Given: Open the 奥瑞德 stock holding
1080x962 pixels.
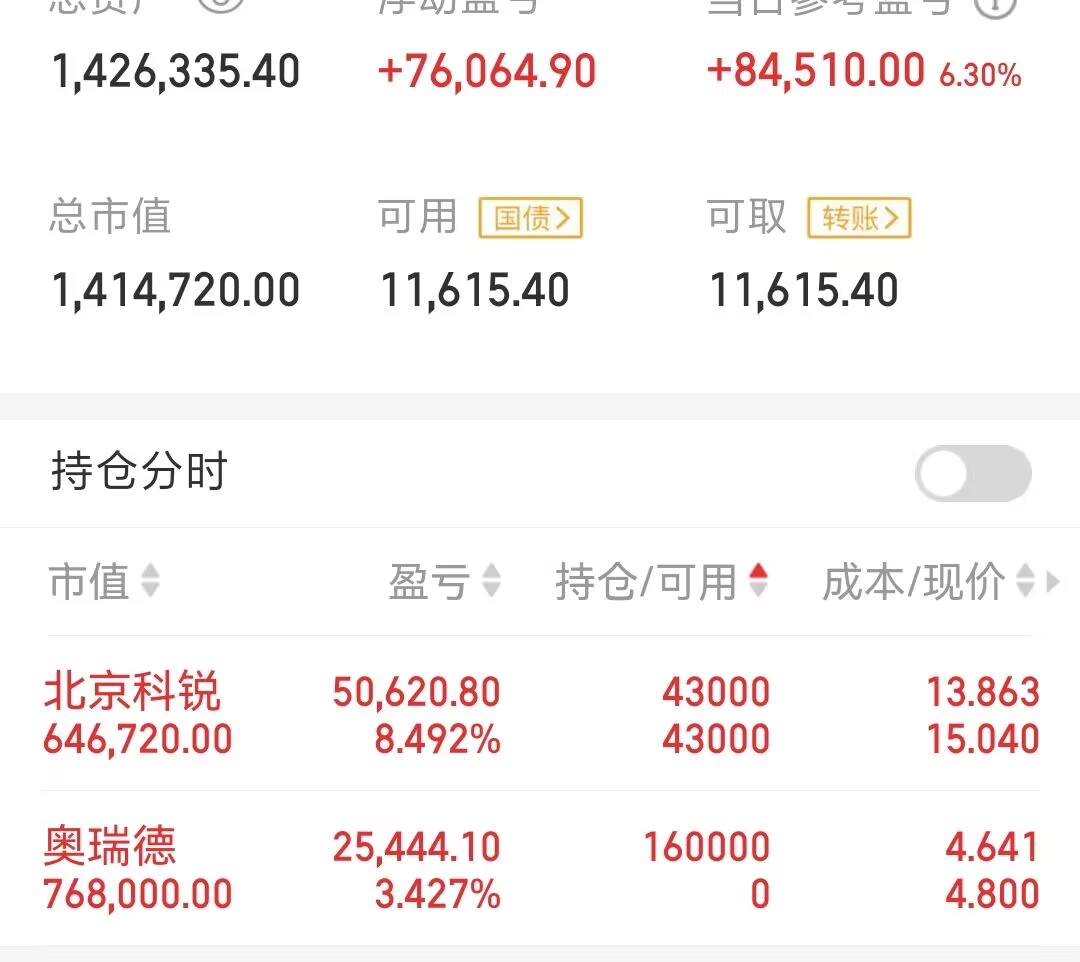Looking at the screenshot, I should click(x=110, y=847).
